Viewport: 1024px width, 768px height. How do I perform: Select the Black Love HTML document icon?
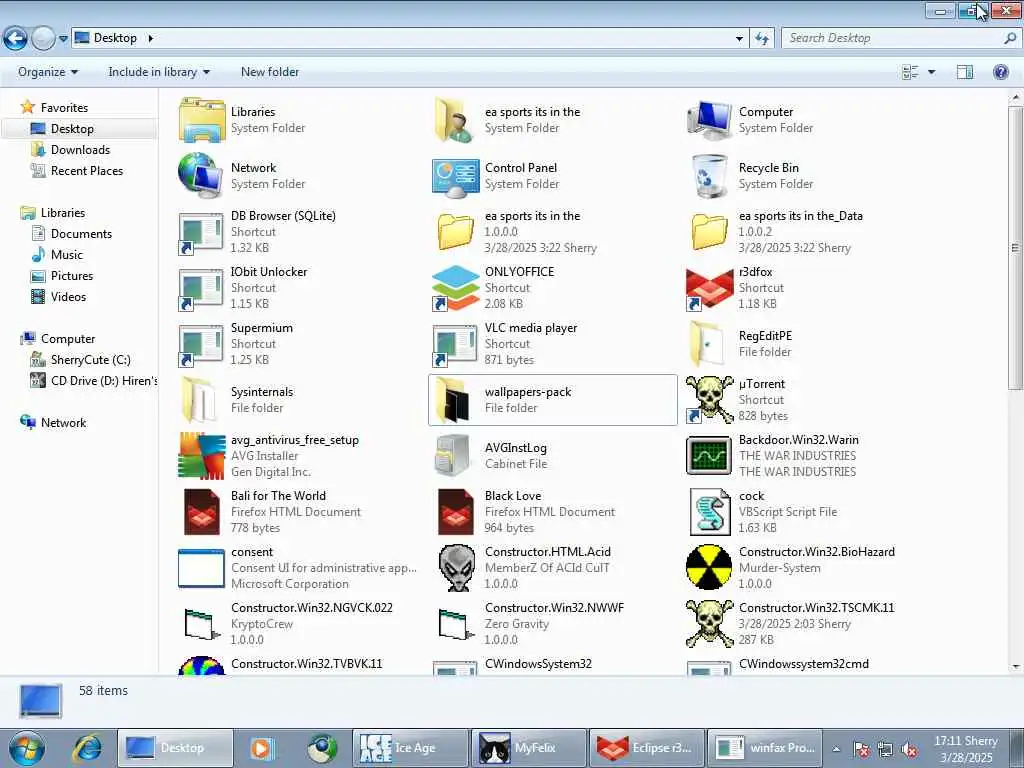(455, 512)
